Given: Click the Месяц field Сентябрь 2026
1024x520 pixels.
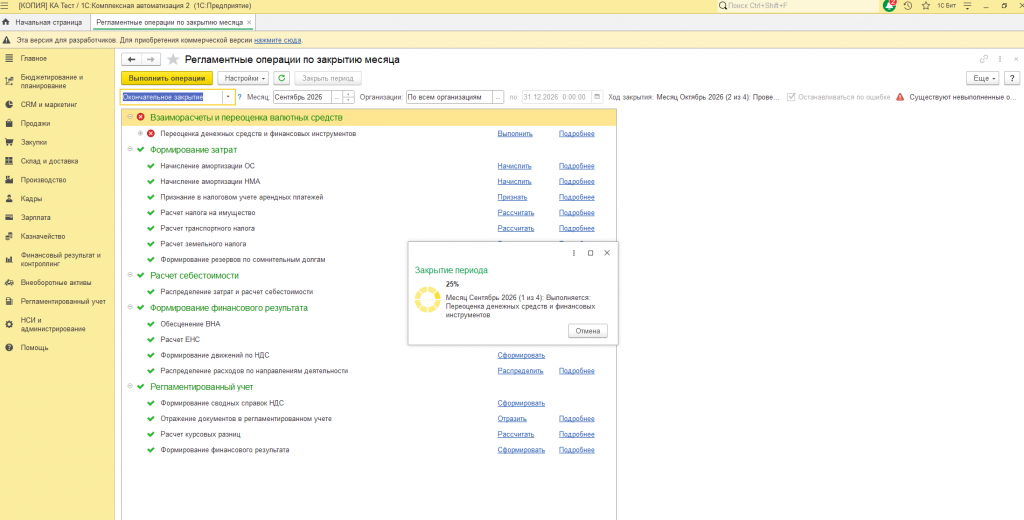Looking at the screenshot, I should pyautogui.click(x=302, y=97).
